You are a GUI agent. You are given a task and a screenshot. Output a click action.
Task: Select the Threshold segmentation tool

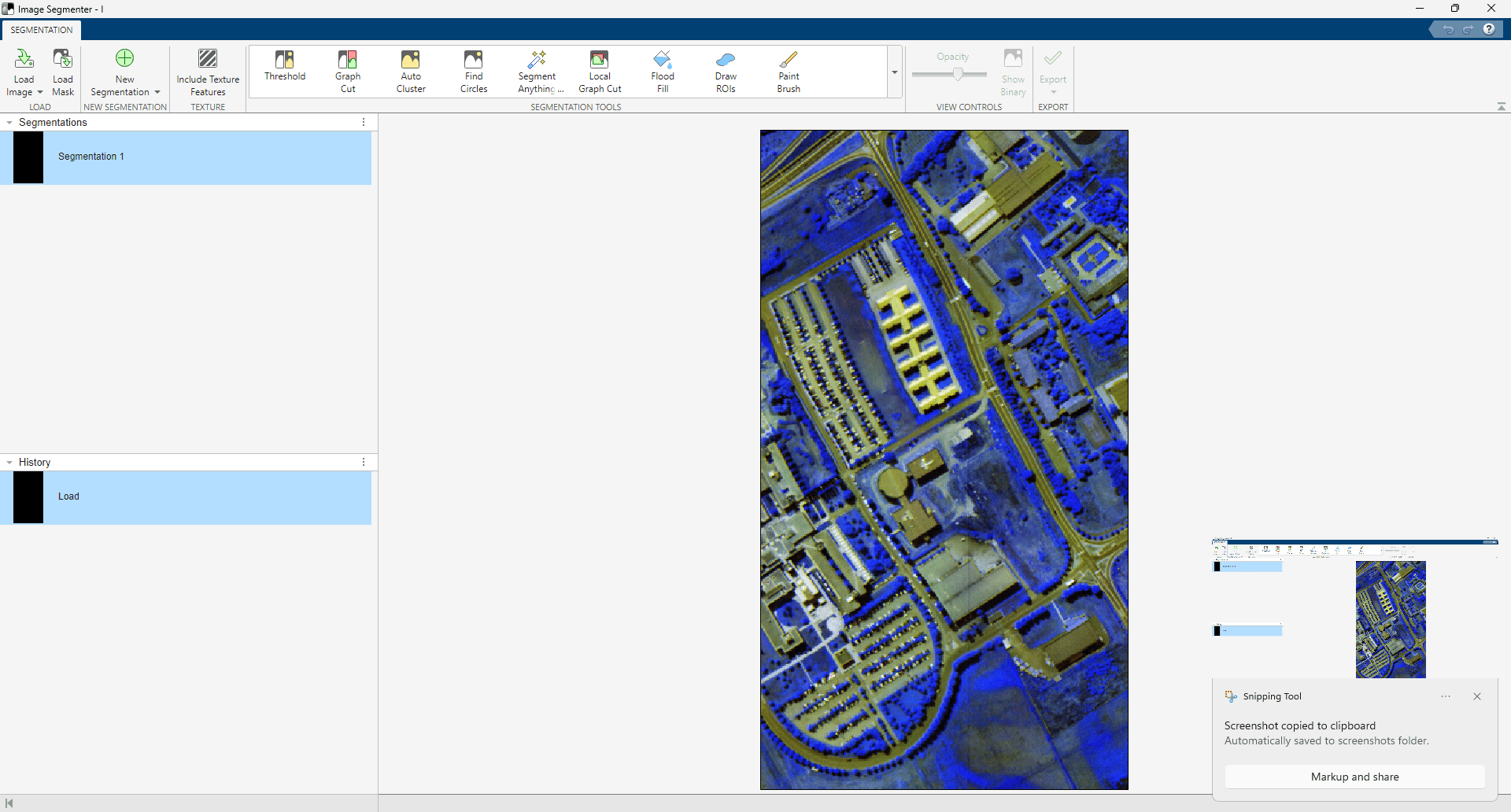click(x=284, y=71)
